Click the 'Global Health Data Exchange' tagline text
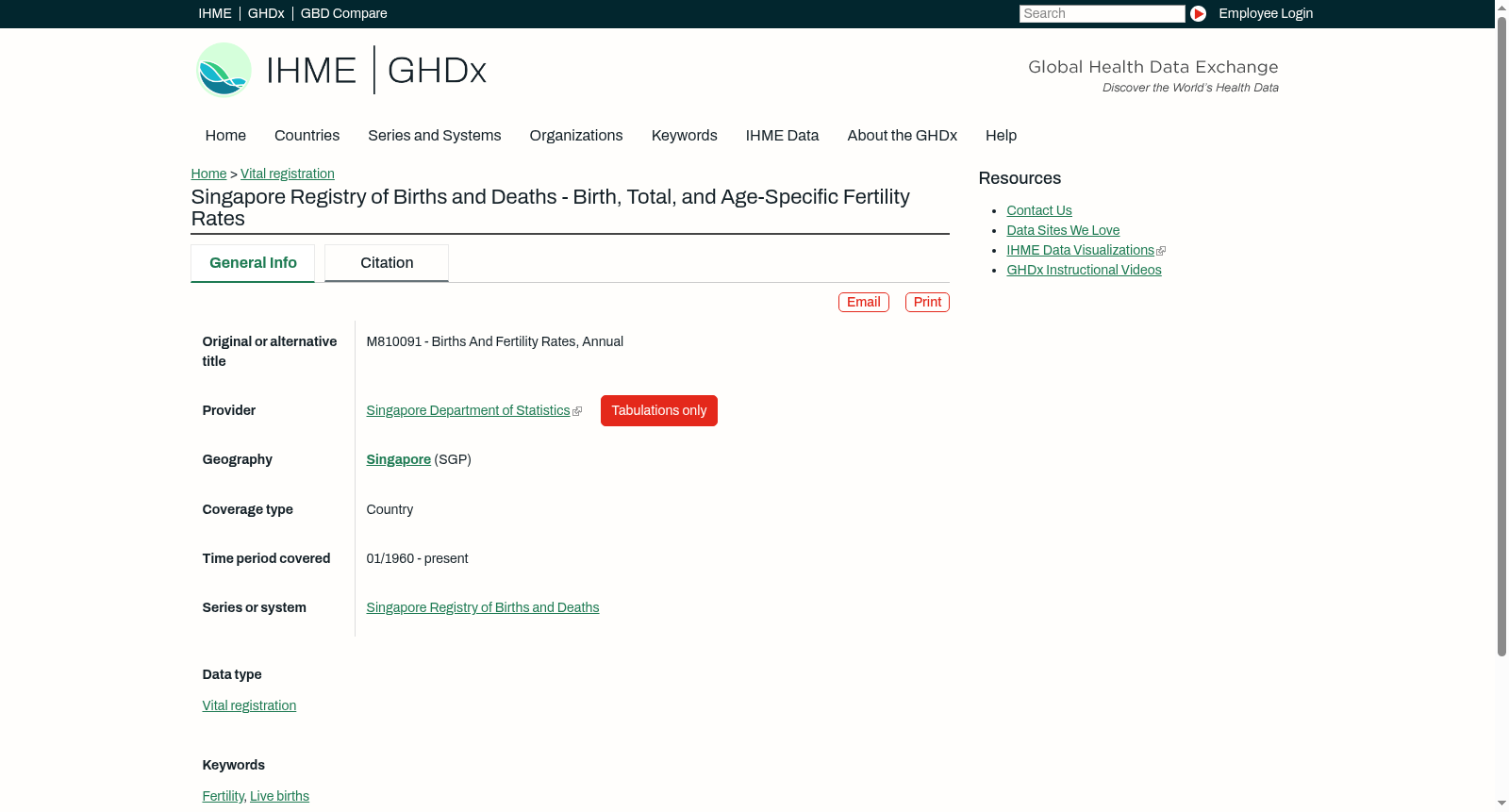 tap(1153, 67)
